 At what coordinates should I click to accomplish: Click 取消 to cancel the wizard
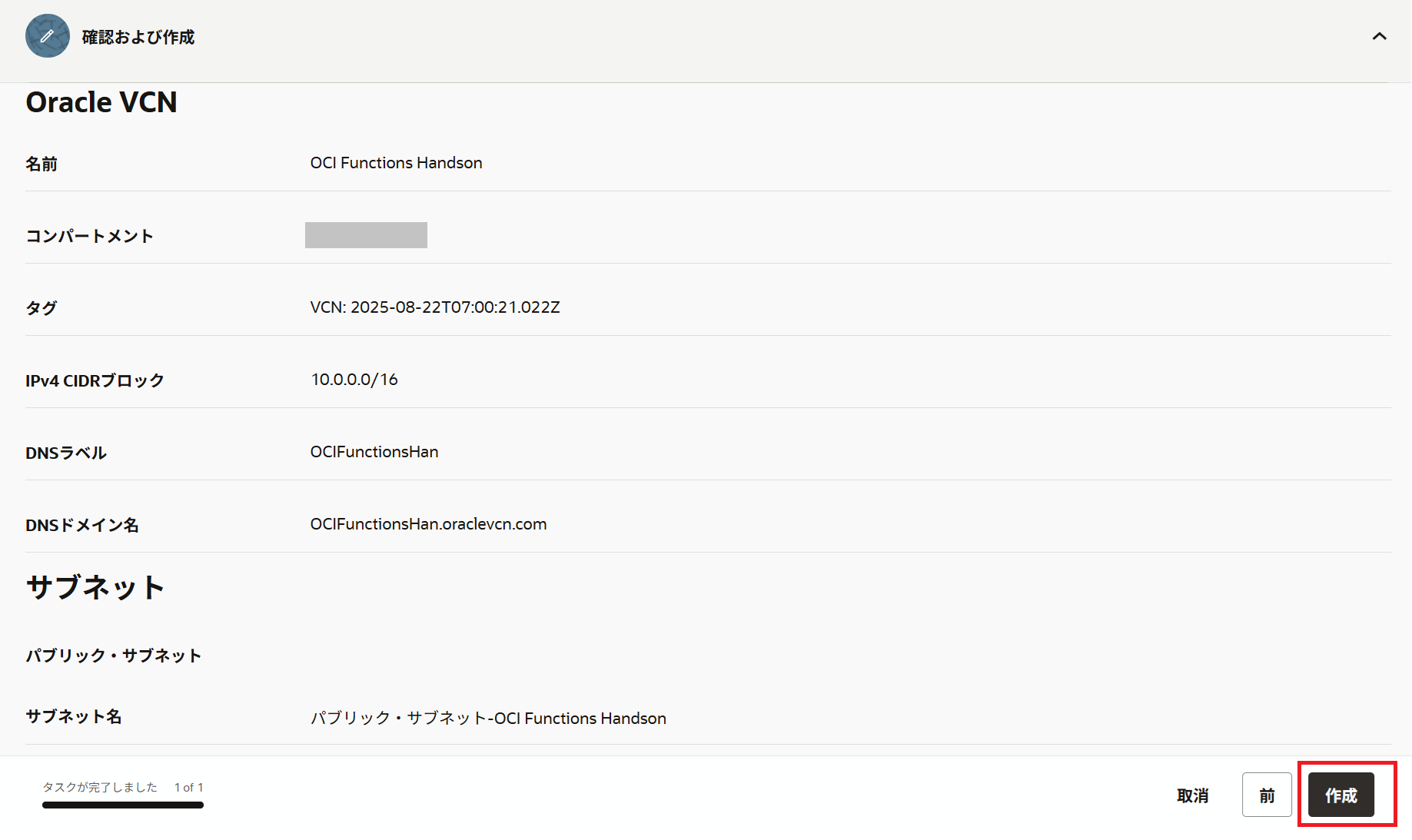point(1192,795)
